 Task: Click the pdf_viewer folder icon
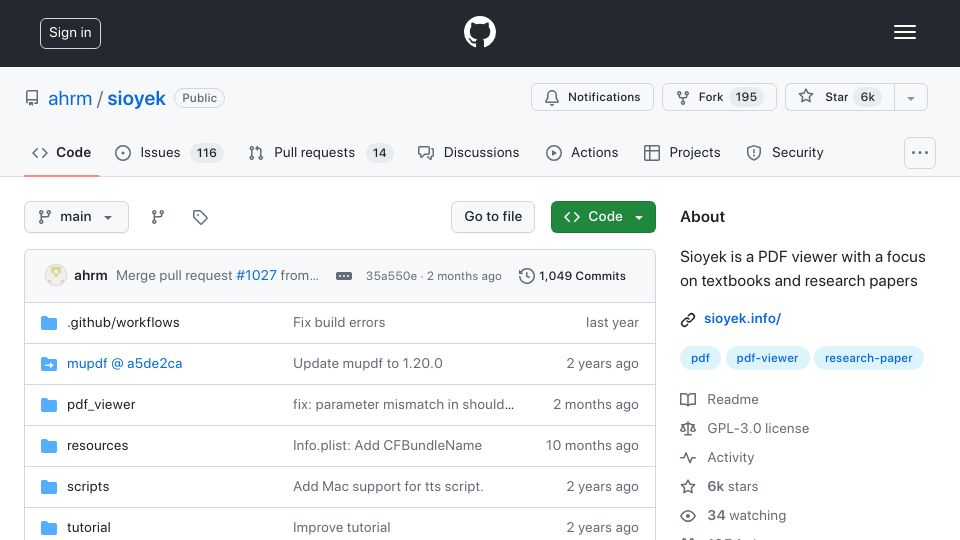click(49, 405)
